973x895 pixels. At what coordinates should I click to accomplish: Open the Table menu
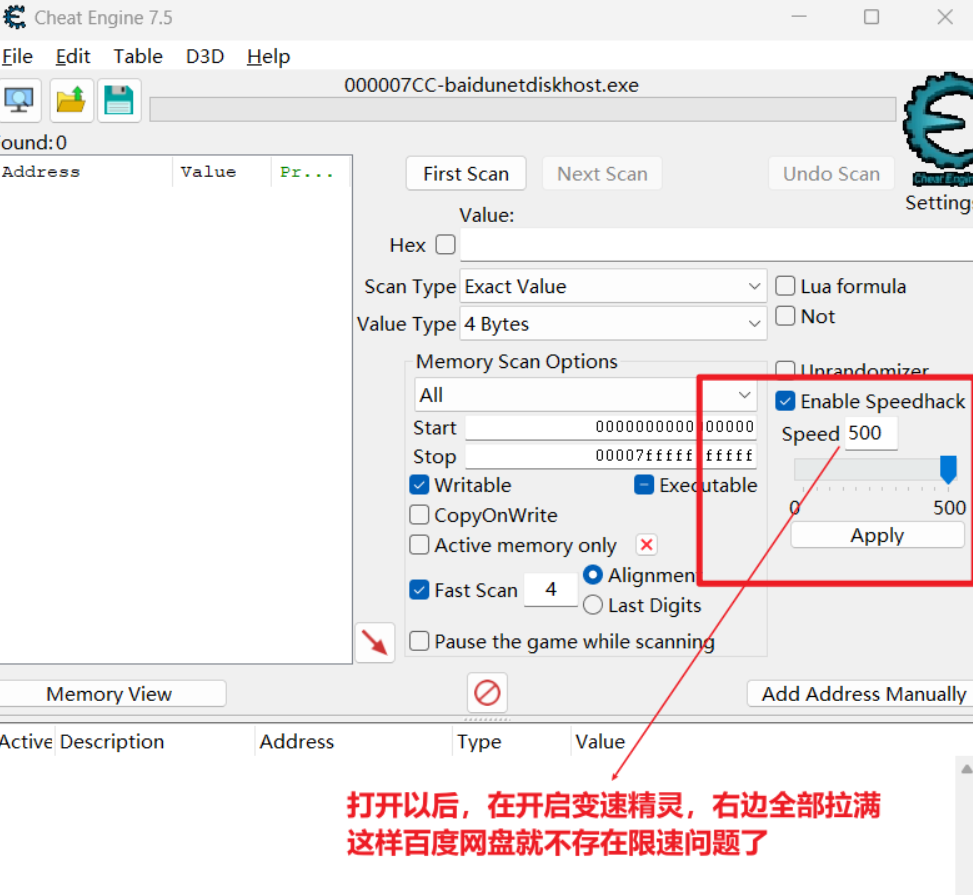pyautogui.click(x=138, y=56)
